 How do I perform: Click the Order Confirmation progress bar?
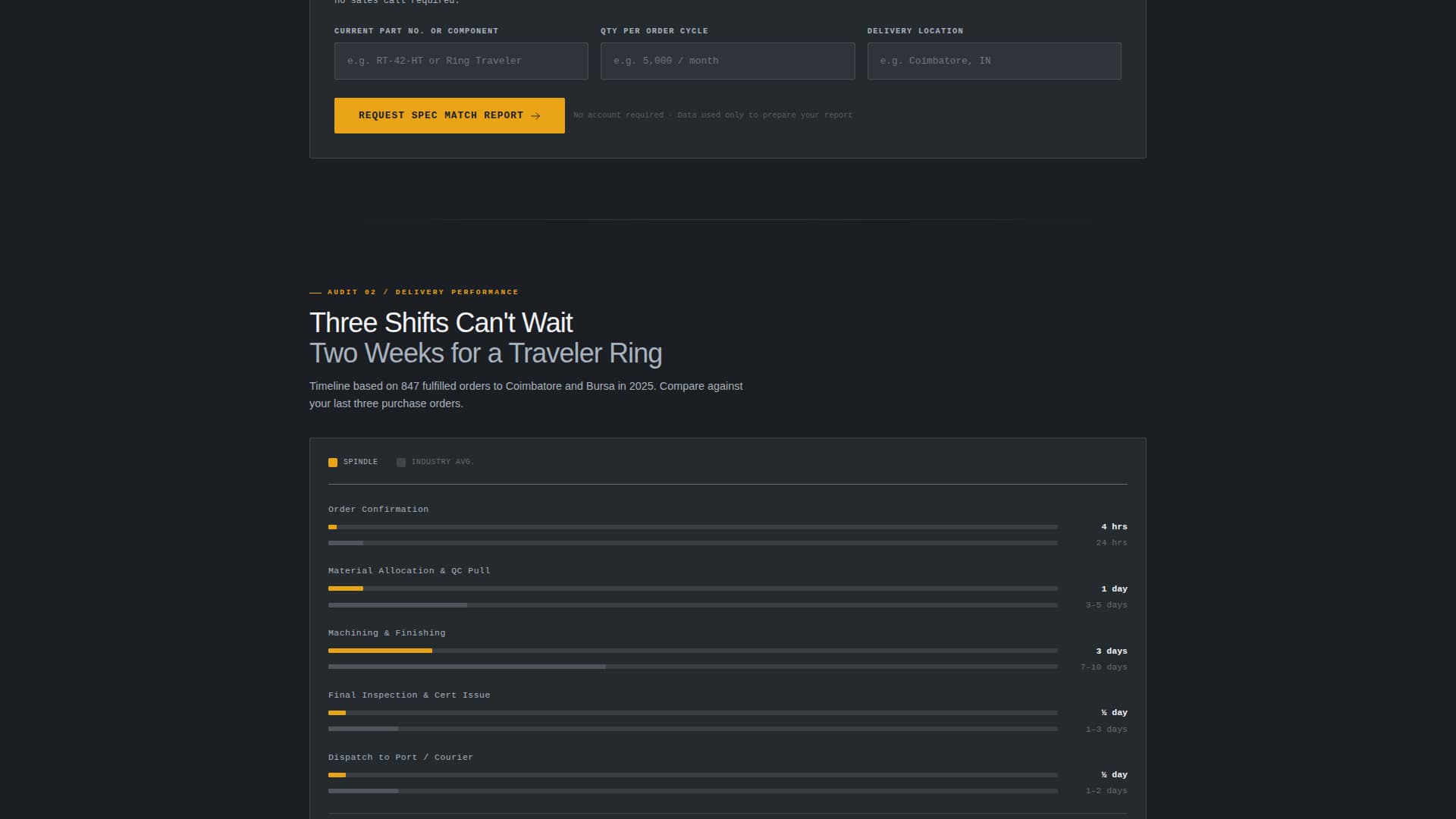[x=690, y=526]
